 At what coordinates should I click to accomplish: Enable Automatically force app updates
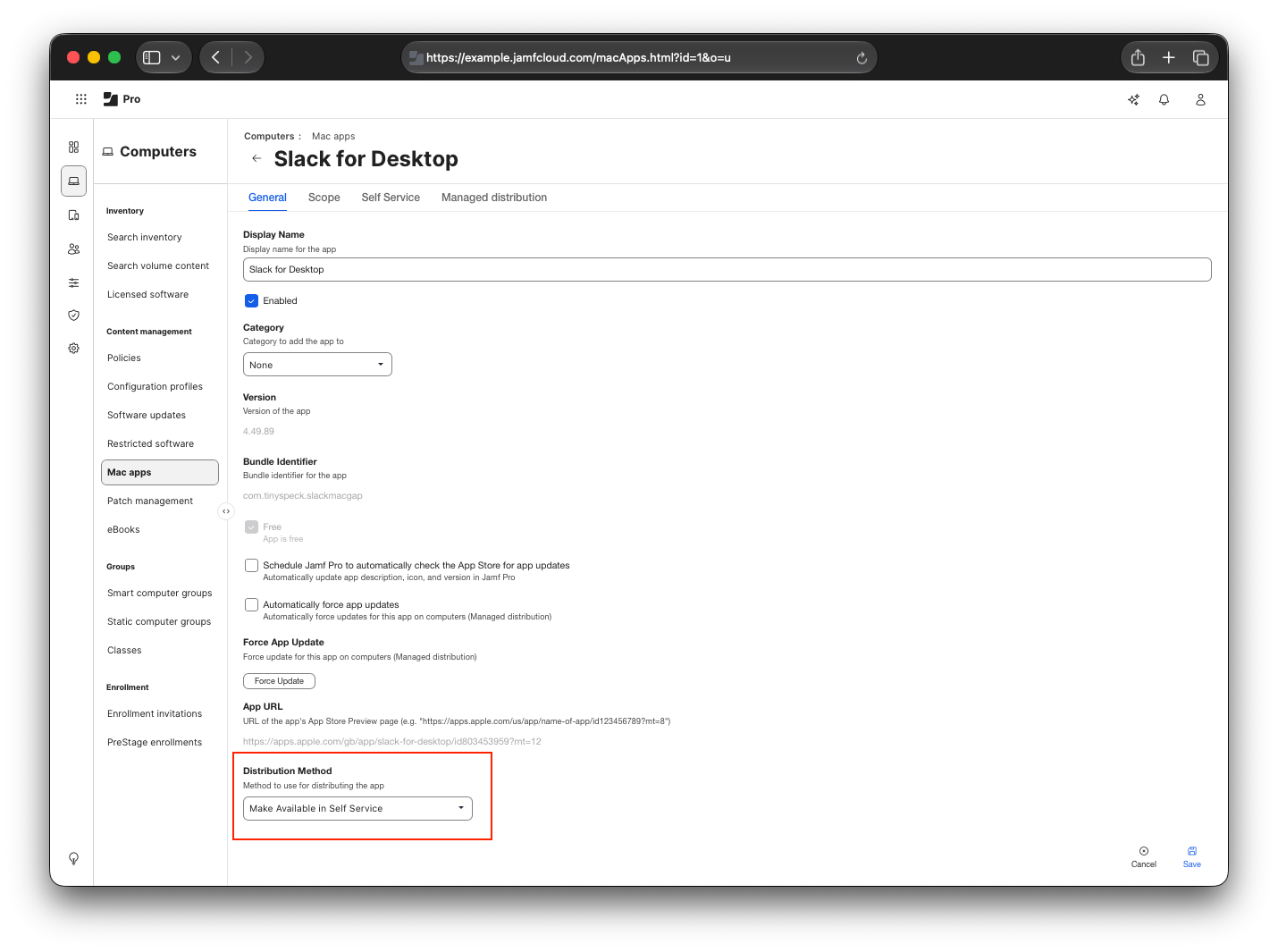click(251, 604)
